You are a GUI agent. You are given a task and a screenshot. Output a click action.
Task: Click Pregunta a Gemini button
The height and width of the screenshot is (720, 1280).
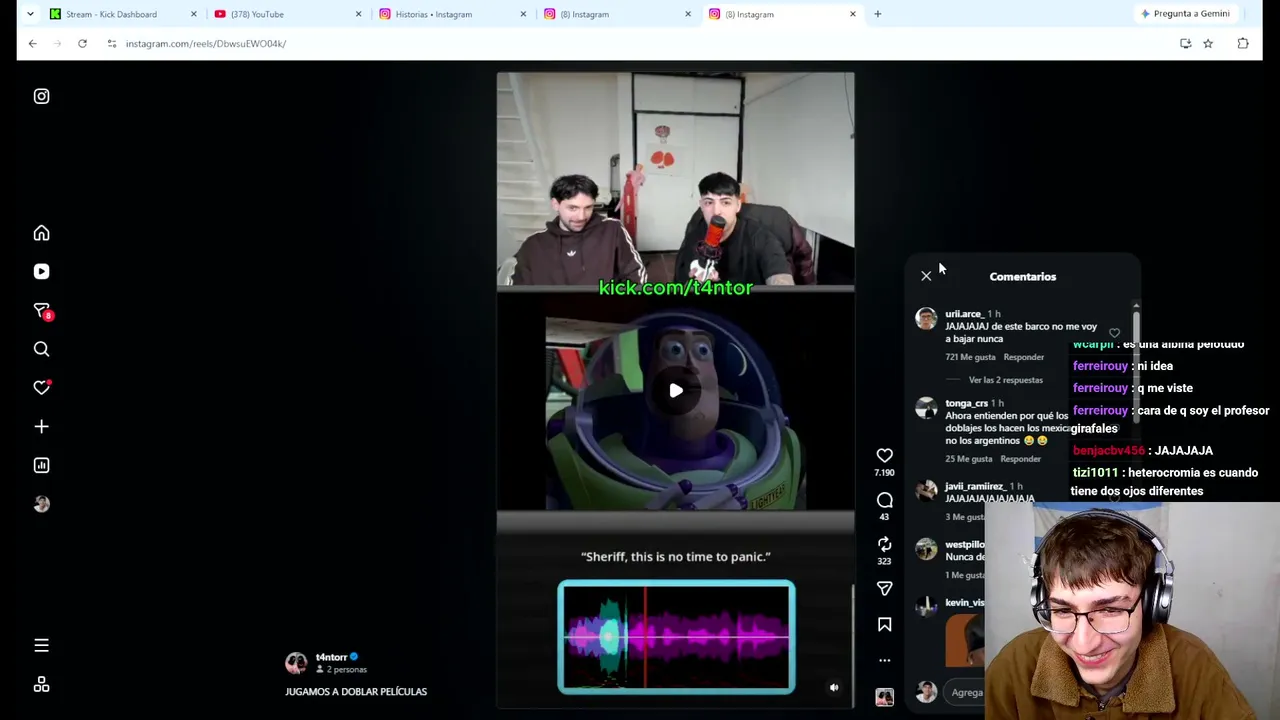(1185, 14)
